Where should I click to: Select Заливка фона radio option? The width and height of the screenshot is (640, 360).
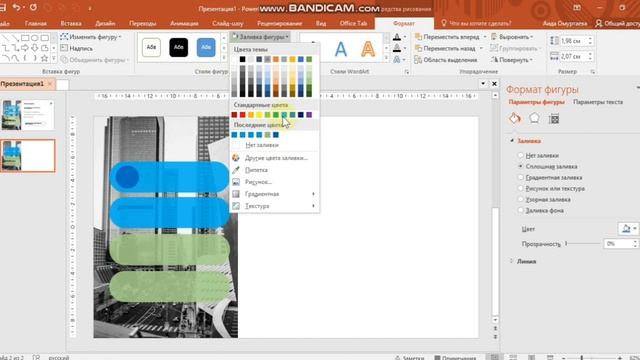tap(520, 210)
